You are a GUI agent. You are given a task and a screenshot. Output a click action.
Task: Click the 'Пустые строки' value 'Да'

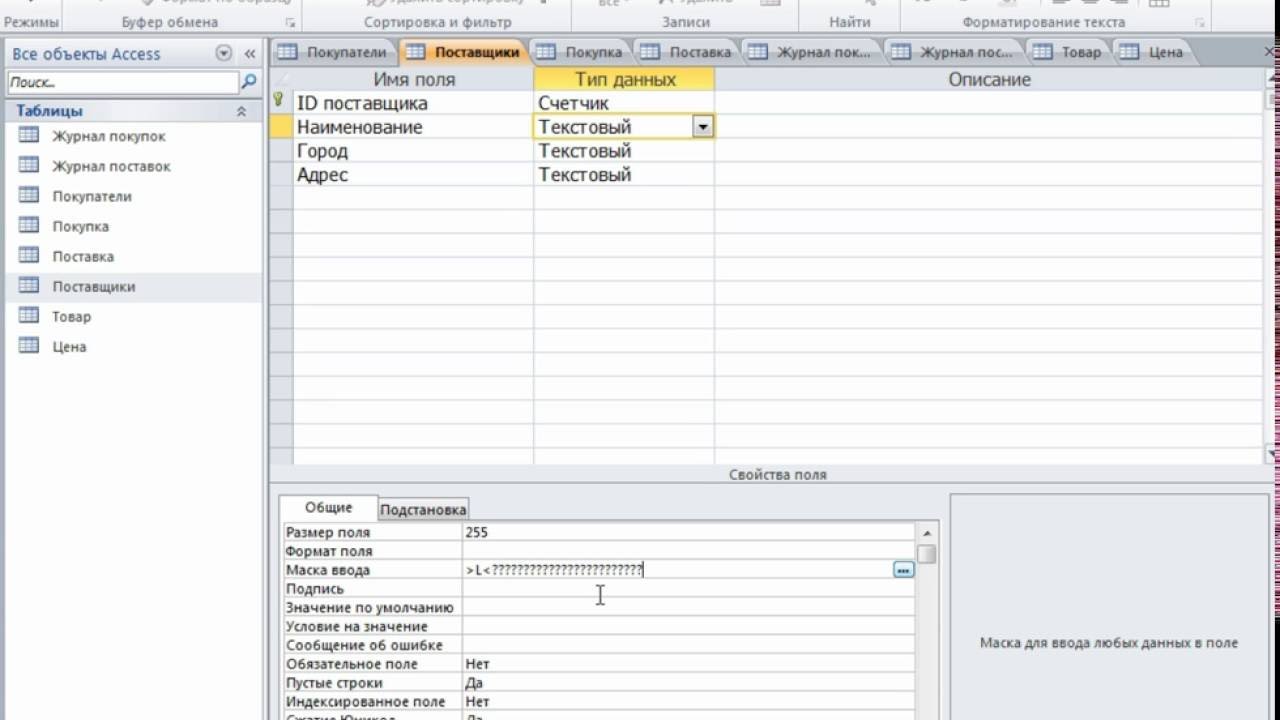coord(688,683)
